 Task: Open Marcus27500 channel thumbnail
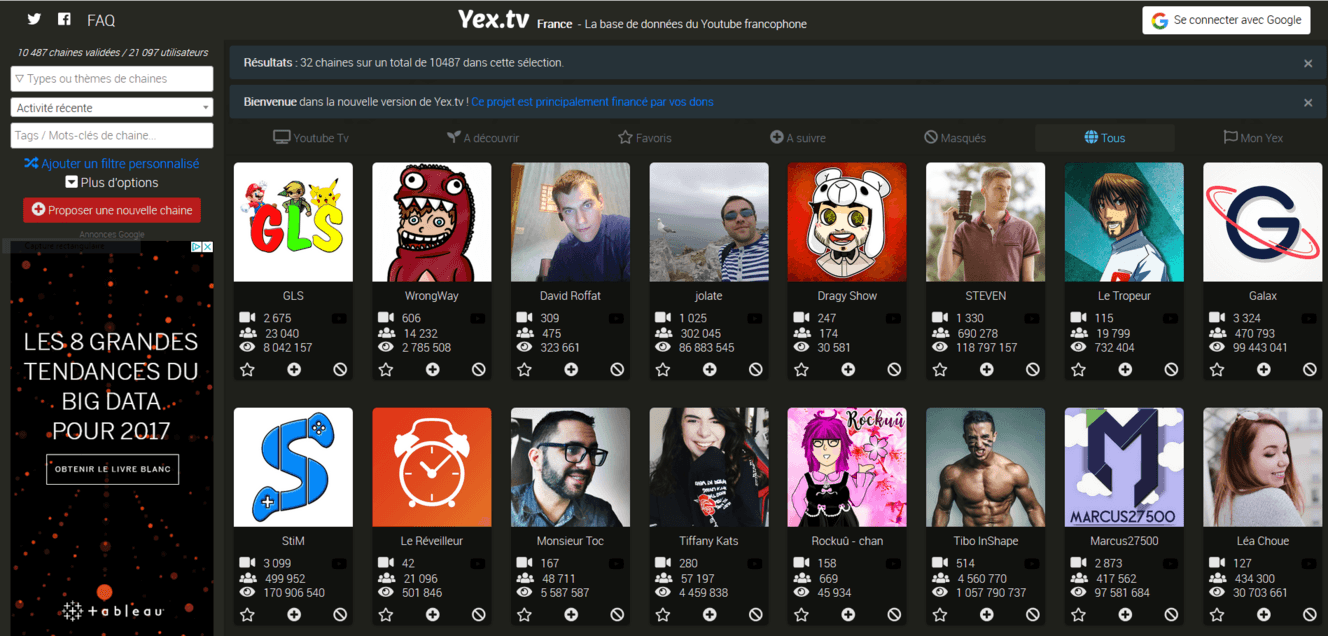click(x=1124, y=467)
